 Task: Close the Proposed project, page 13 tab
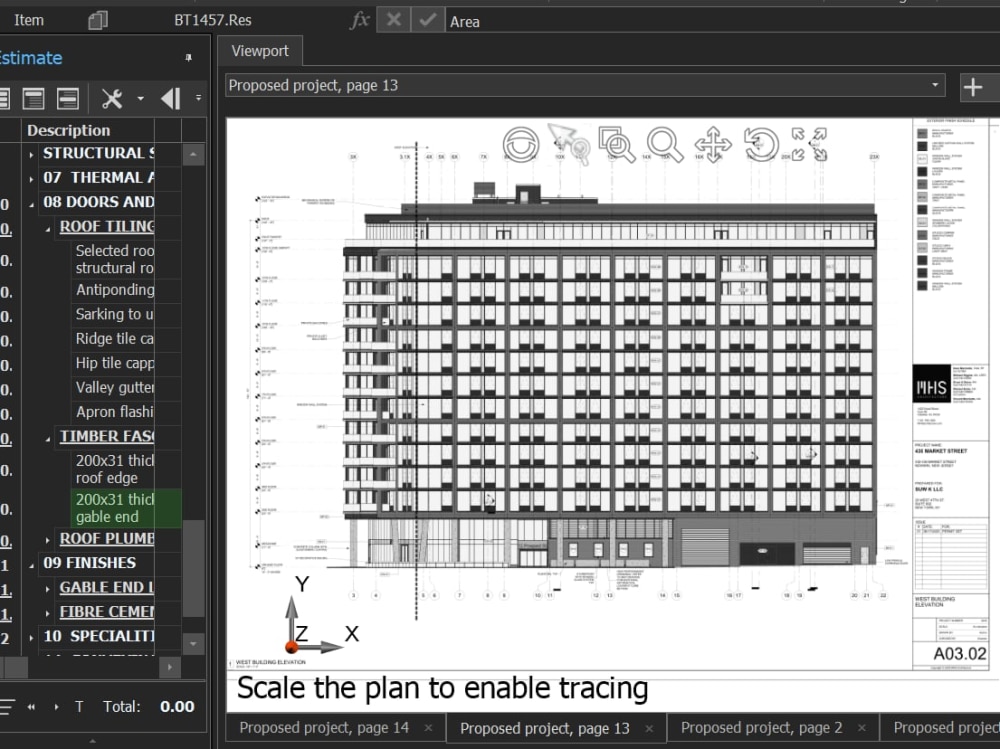point(649,729)
